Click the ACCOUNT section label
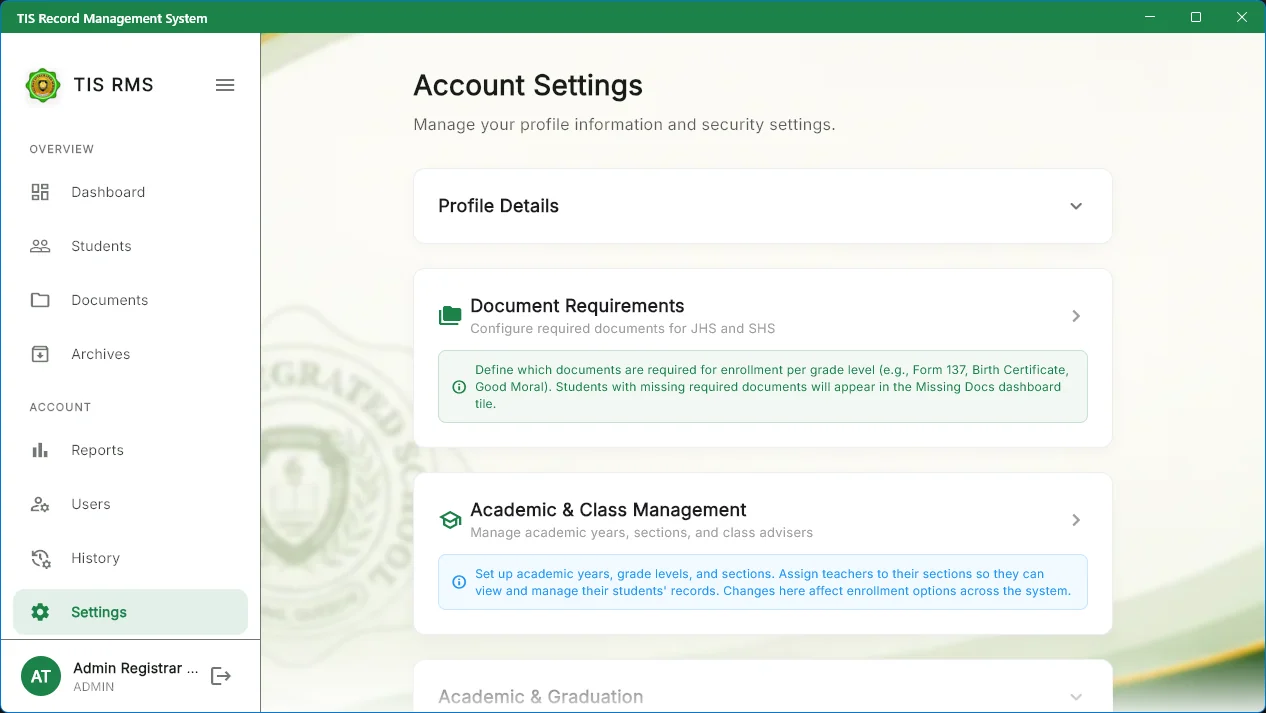The image size is (1266, 713). pyautogui.click(x=60, y=407)
